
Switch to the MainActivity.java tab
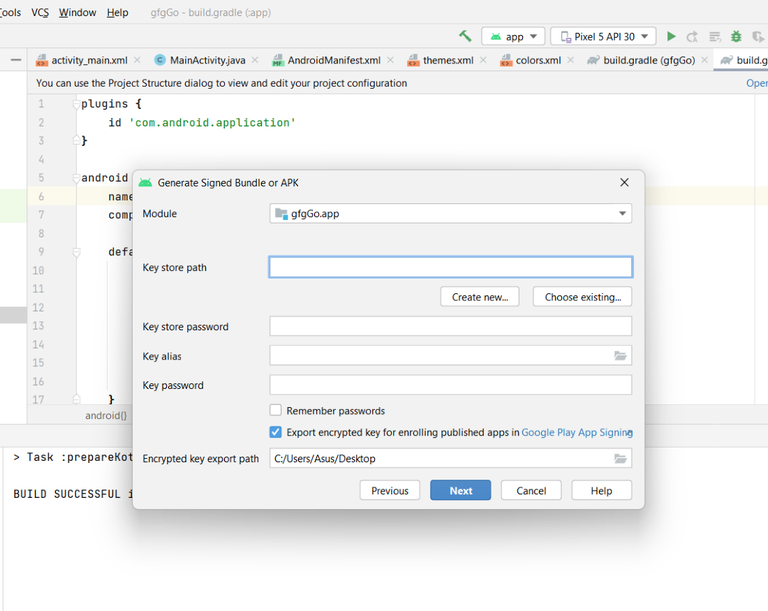207,60
